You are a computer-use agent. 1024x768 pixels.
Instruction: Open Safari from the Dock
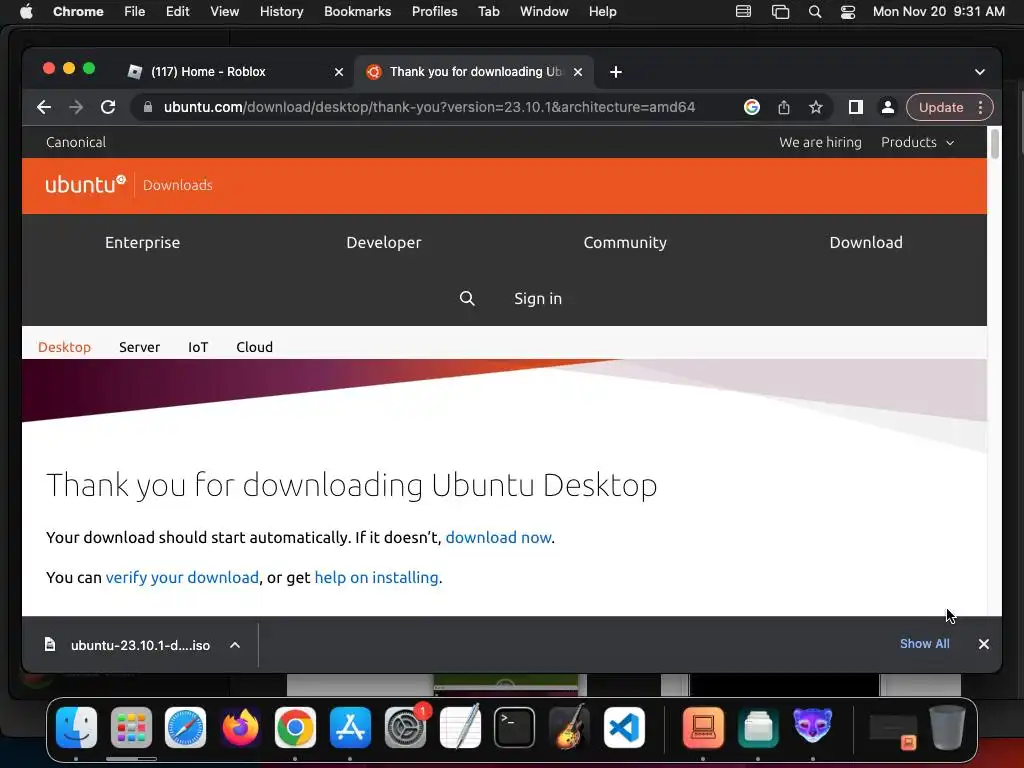point(185,727)
